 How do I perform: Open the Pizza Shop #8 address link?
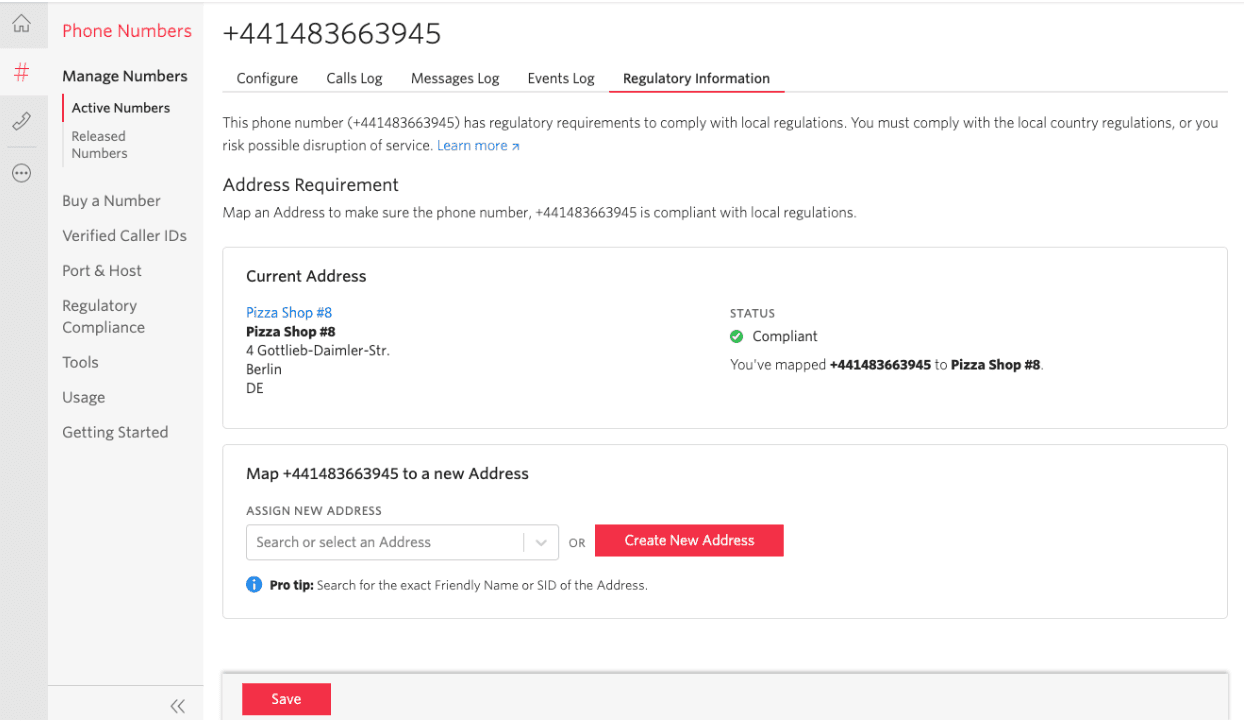tap(289, 313)
